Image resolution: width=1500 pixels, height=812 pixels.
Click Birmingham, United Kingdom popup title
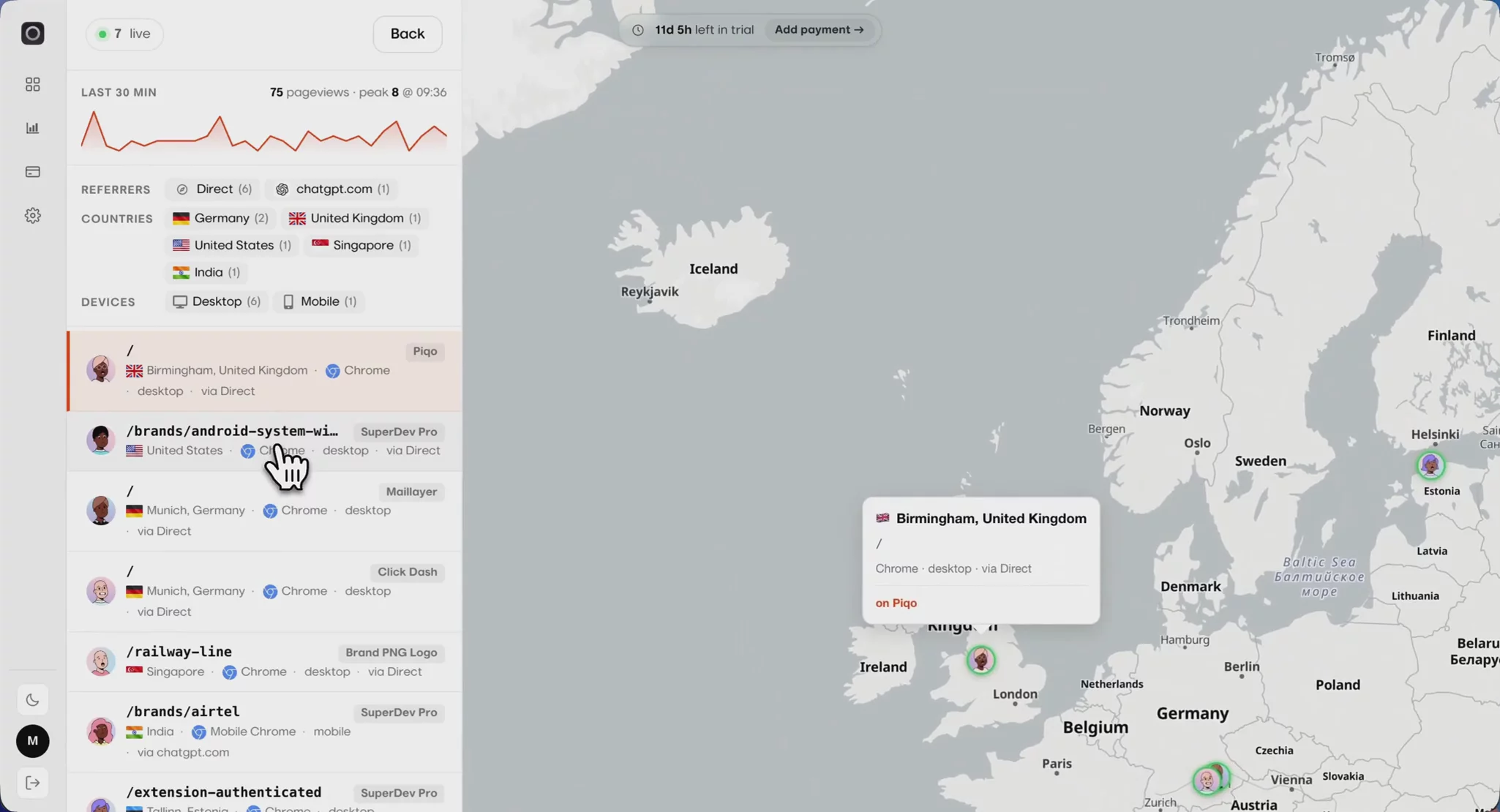[991, 519]
